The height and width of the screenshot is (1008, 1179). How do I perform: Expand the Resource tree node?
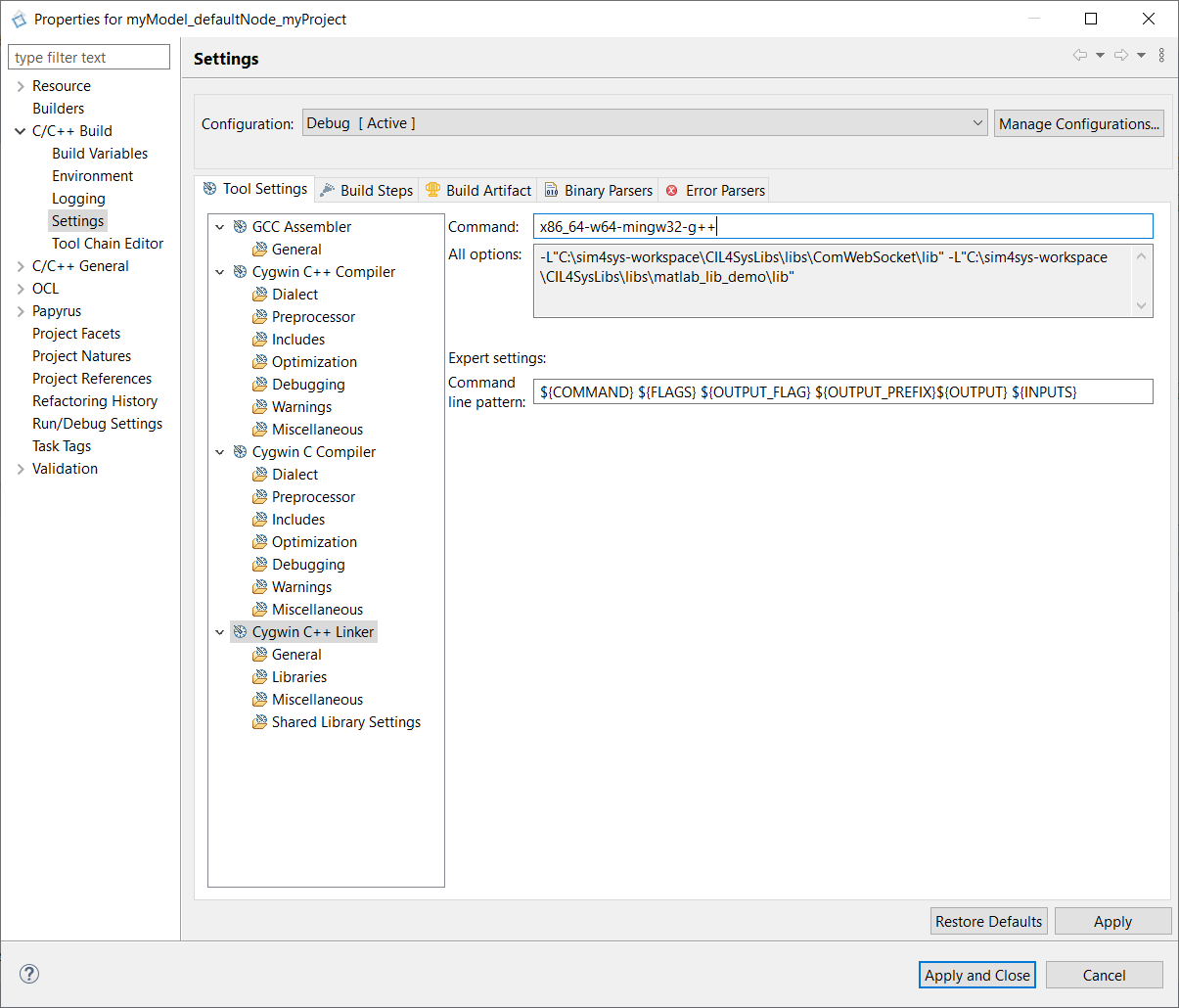click(x=21, y=86)
